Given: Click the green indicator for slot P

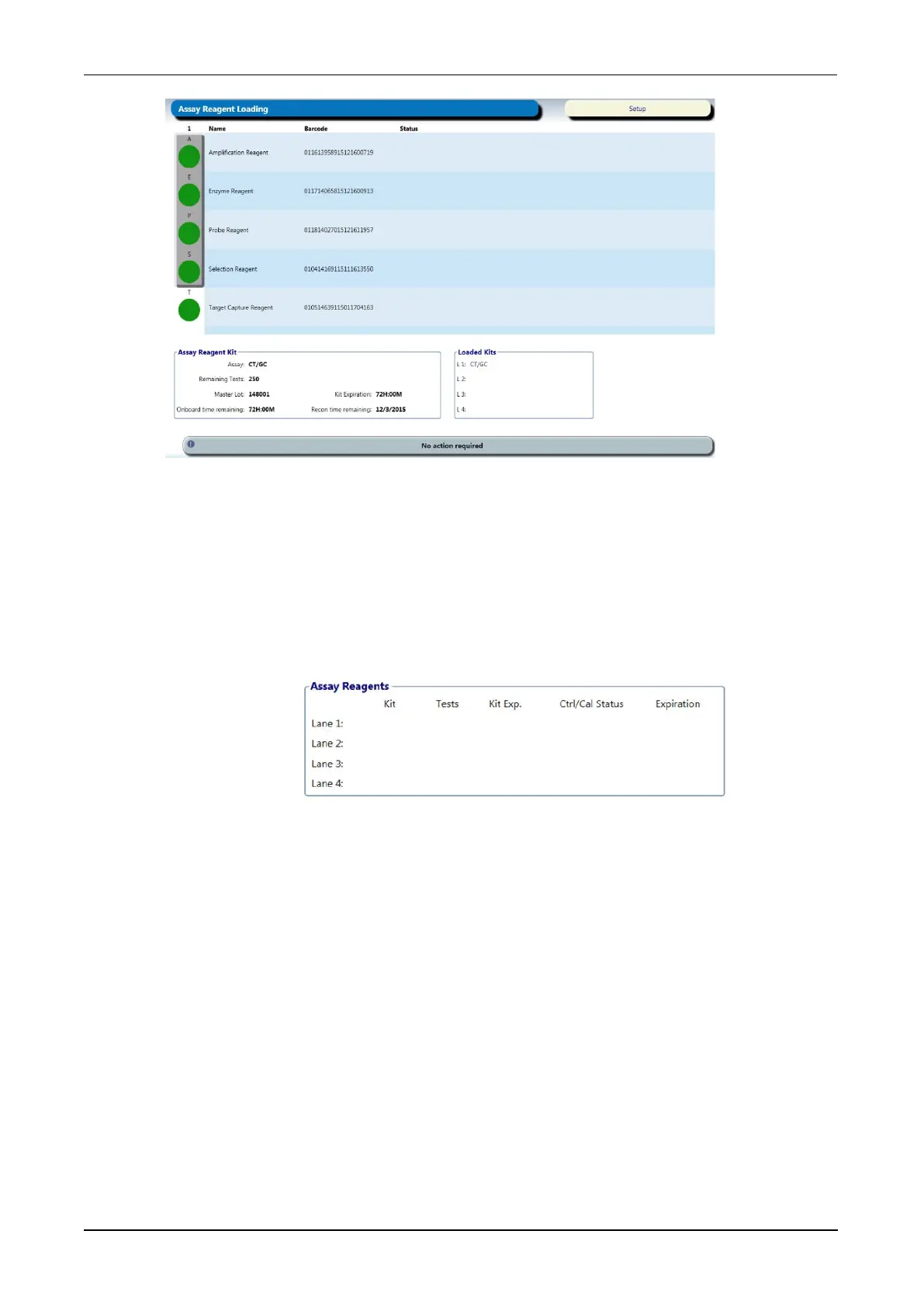Looking at the screenshot, I should [189, 233].
